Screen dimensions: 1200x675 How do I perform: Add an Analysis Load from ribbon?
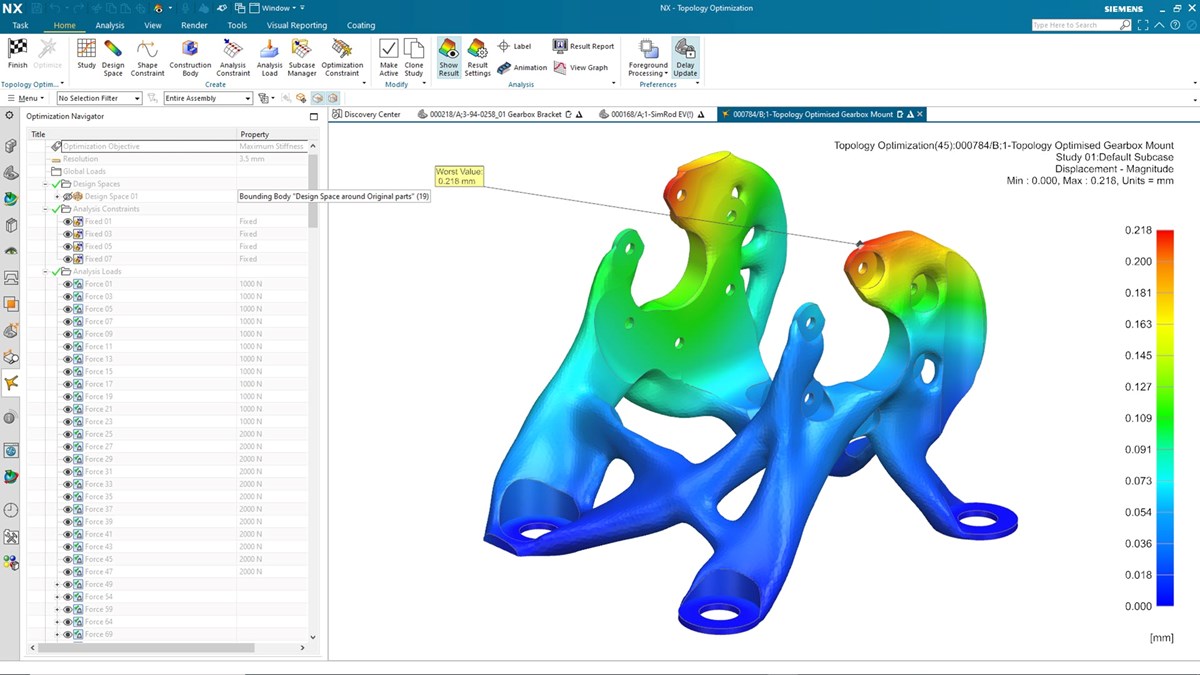(269, 50)
